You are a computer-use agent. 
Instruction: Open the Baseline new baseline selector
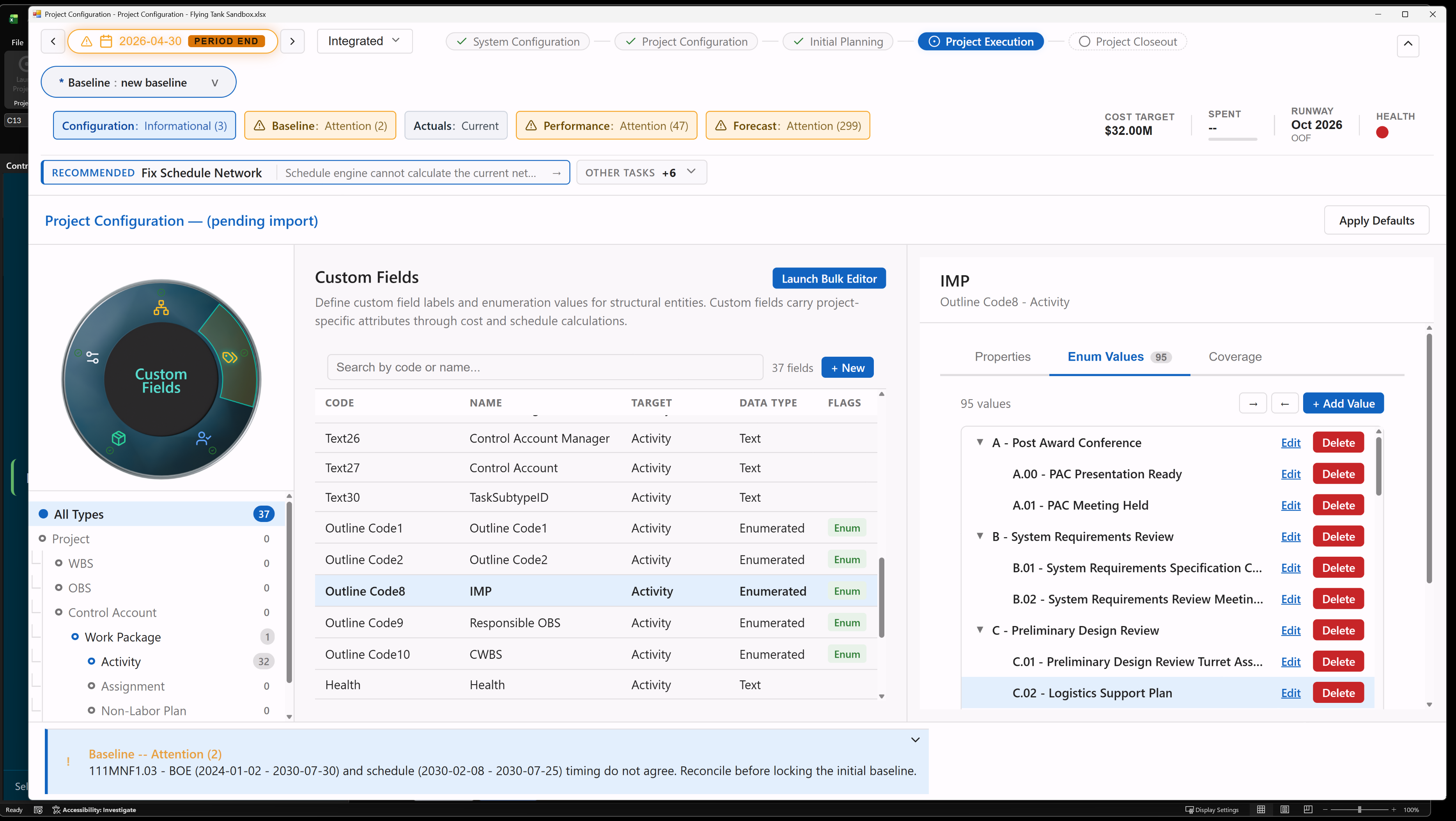click(x=138, y=83)
